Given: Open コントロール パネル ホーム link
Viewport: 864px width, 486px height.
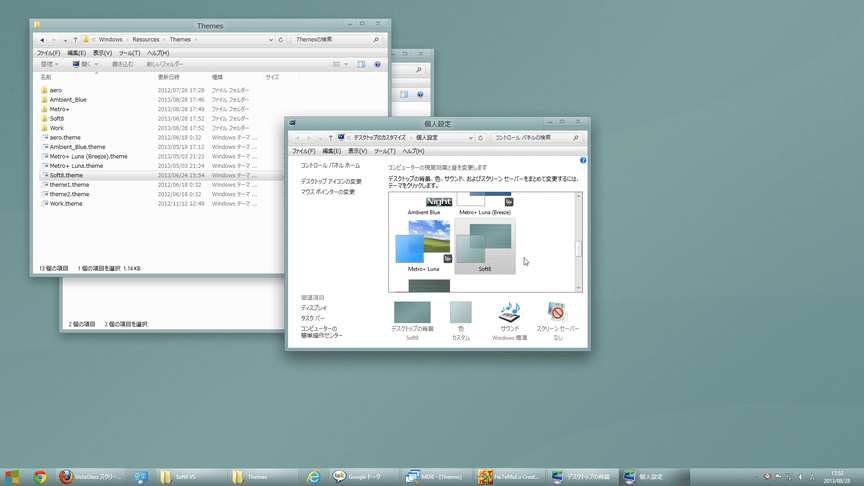Looking at the screenshot, I should point(330,165).
